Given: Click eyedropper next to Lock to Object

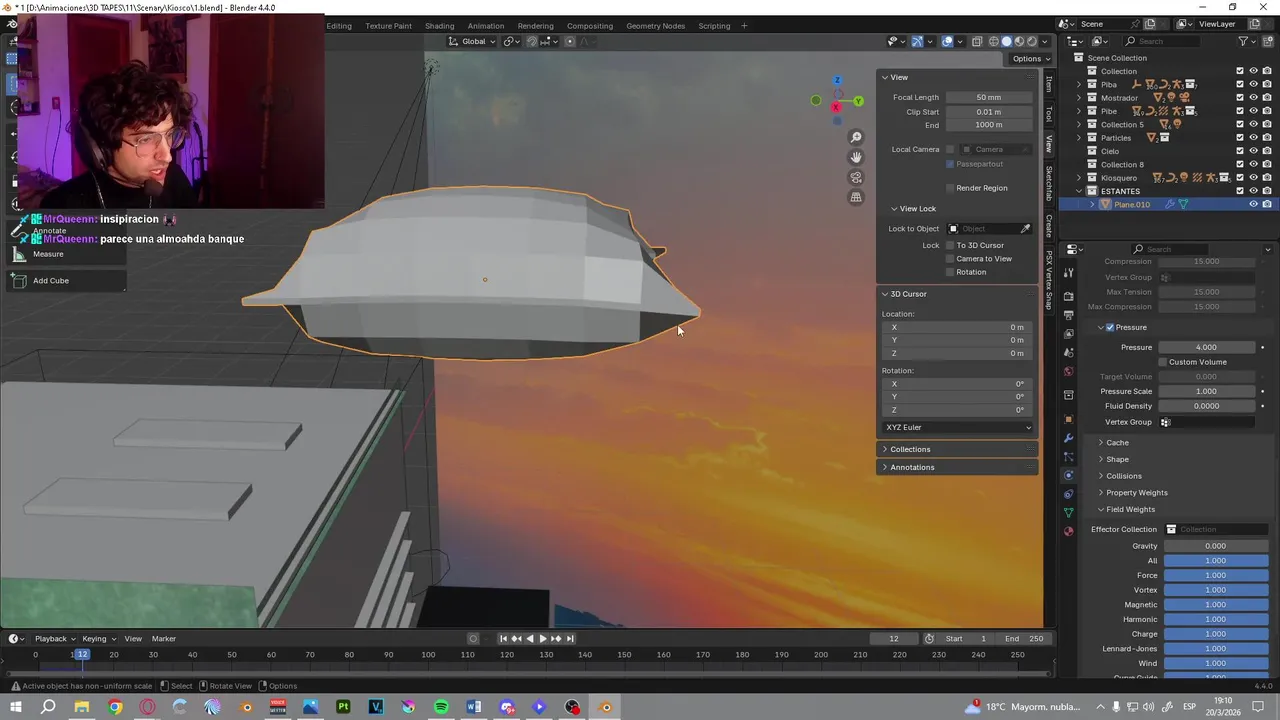Looking at the screenshot, I should click(x=1025, y=229).
